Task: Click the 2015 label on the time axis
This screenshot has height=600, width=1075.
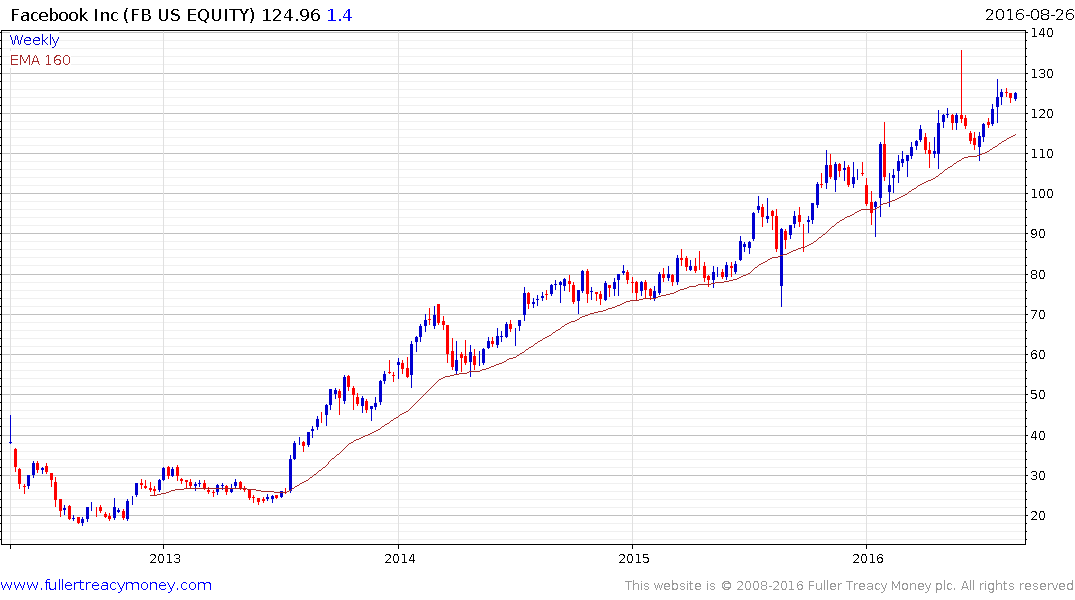Action: 633,558
